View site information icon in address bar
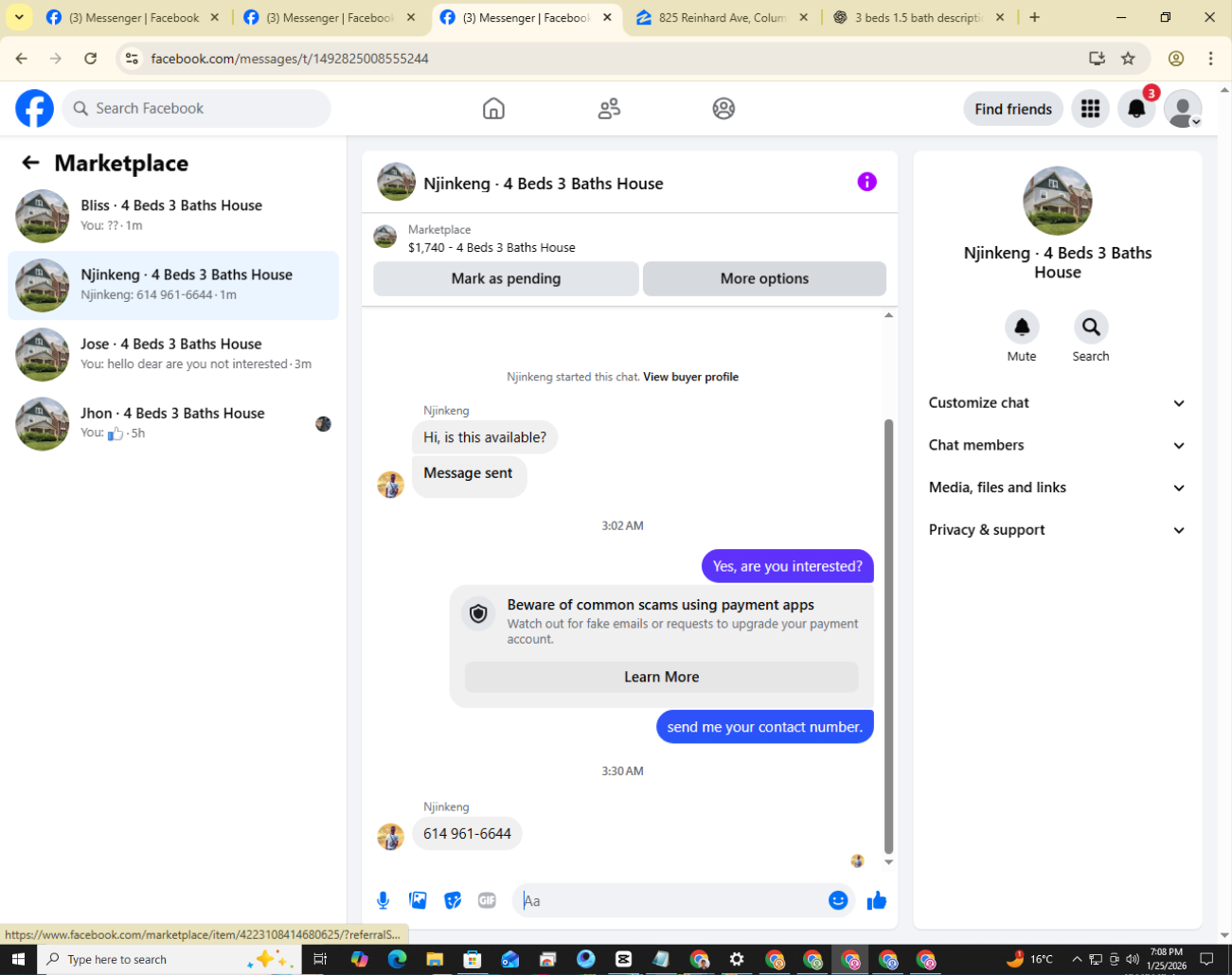 [x=132, y=59]
